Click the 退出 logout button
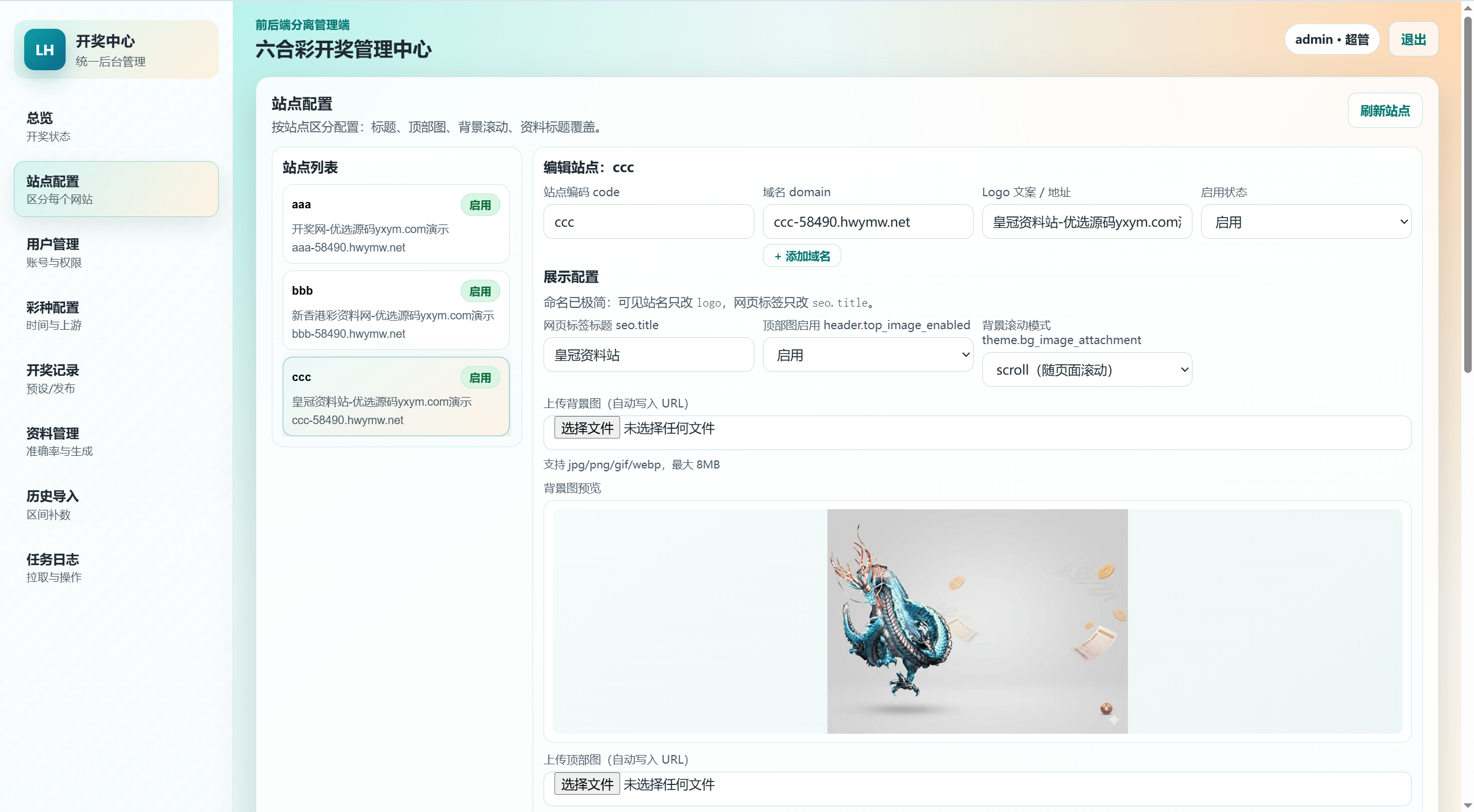Viewport: 1474px width, 812px height. point(1413,39)
